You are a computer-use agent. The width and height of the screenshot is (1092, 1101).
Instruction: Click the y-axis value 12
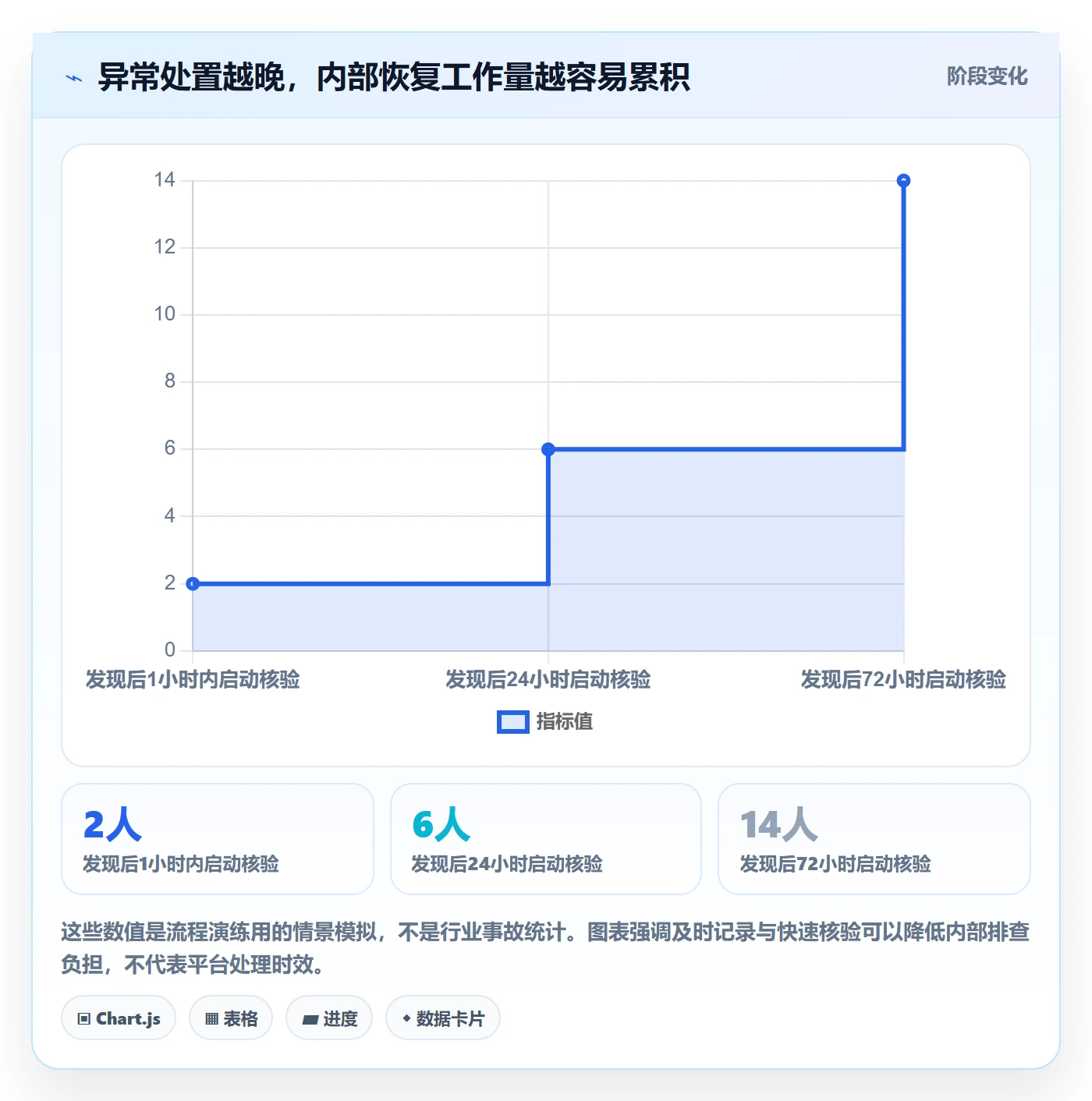[165, 247]
